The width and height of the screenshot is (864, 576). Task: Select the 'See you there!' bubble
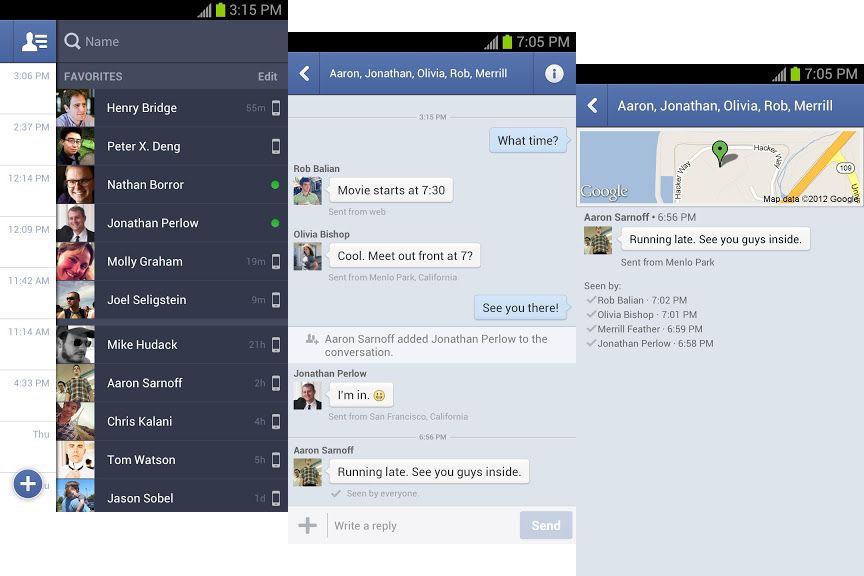[521, 308]
